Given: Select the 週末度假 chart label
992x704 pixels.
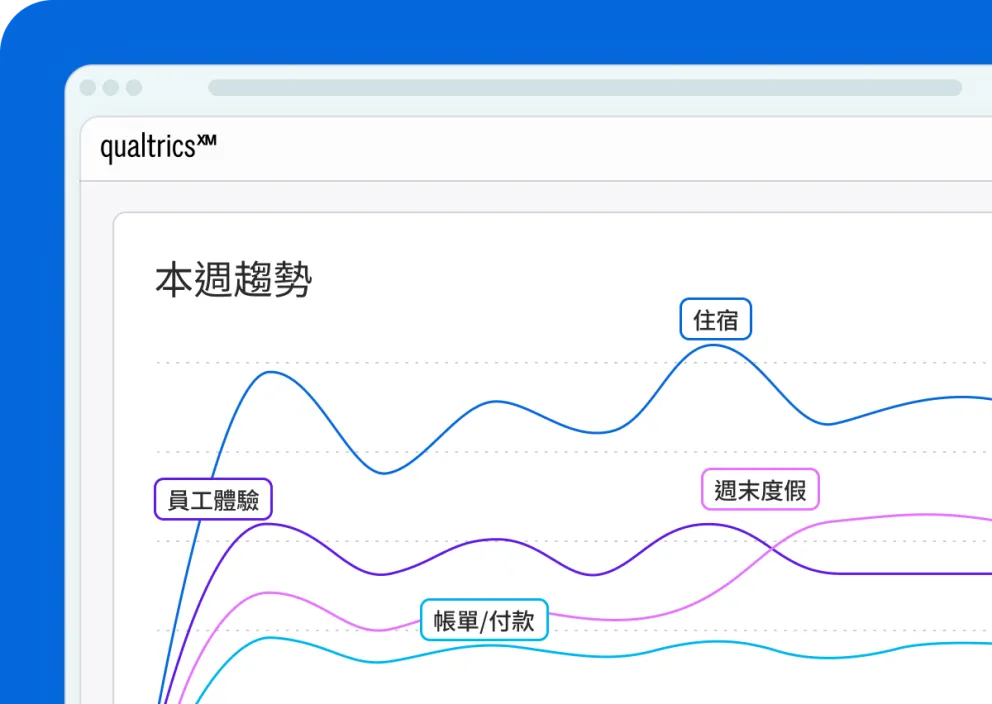Looking at the screenshot, I should coord(760,490).
